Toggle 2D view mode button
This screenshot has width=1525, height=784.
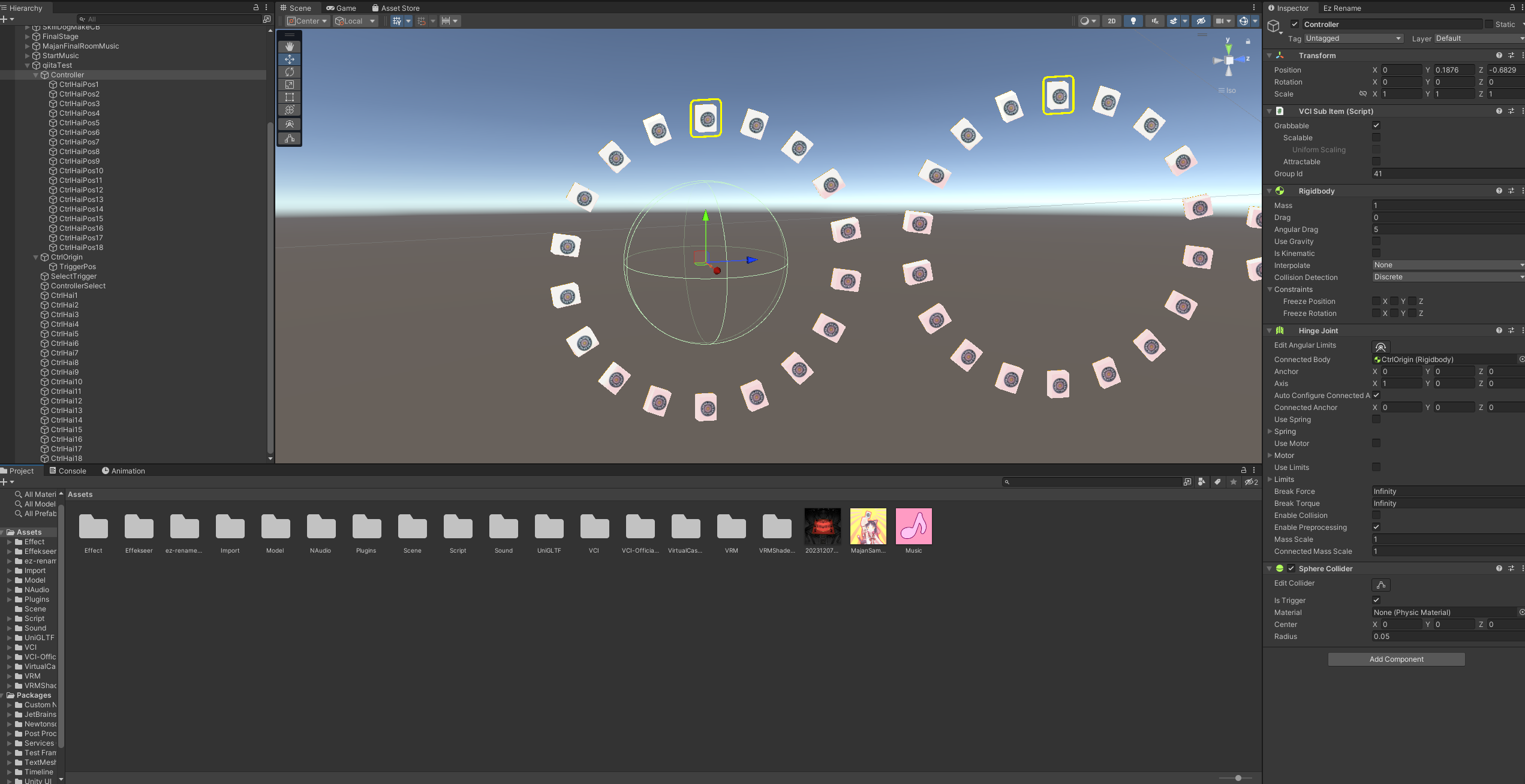[1111, 21]
